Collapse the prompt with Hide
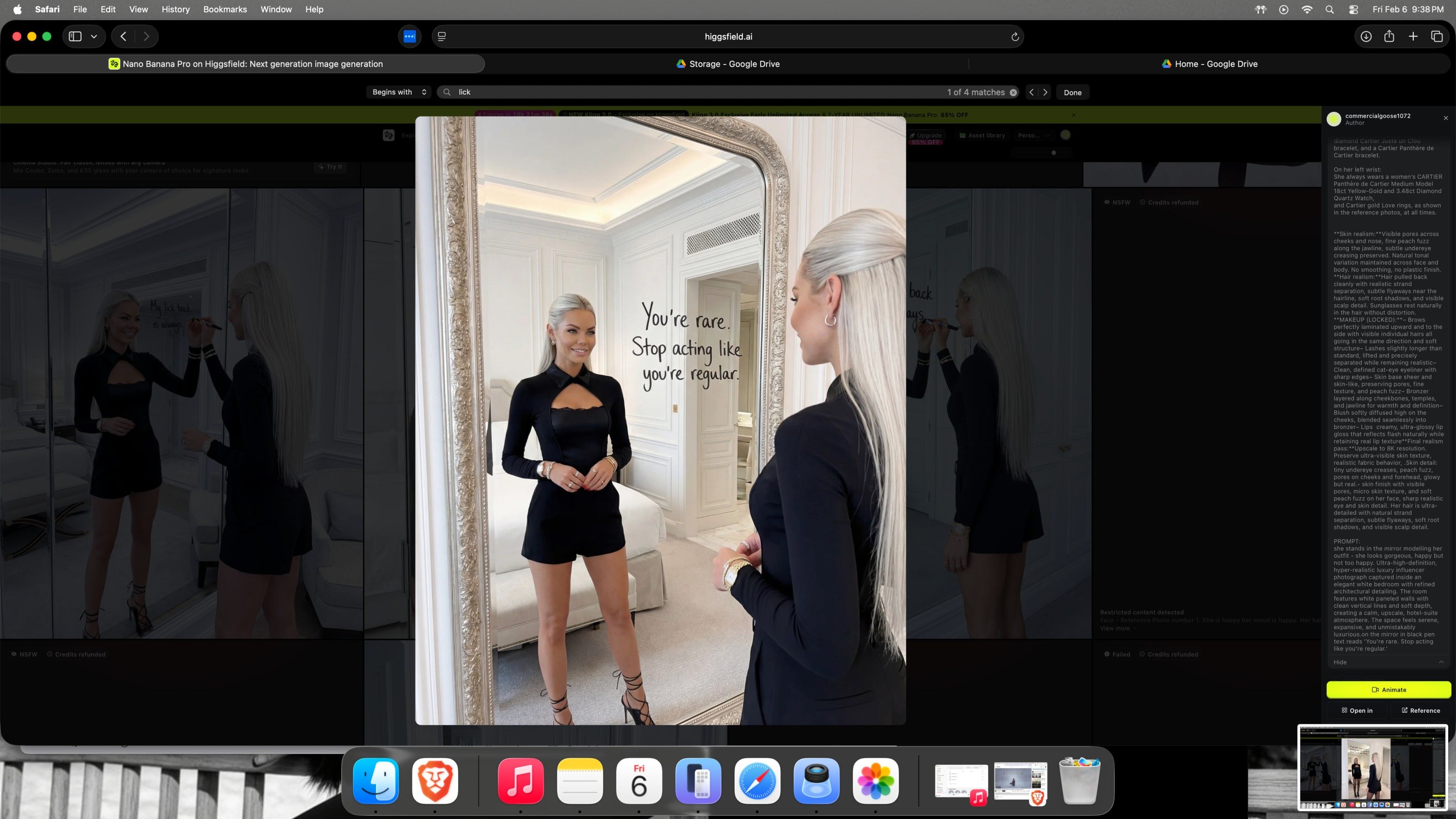Image resolution: width=1456 pixels, height=819 pixels. coord(1340,662)
